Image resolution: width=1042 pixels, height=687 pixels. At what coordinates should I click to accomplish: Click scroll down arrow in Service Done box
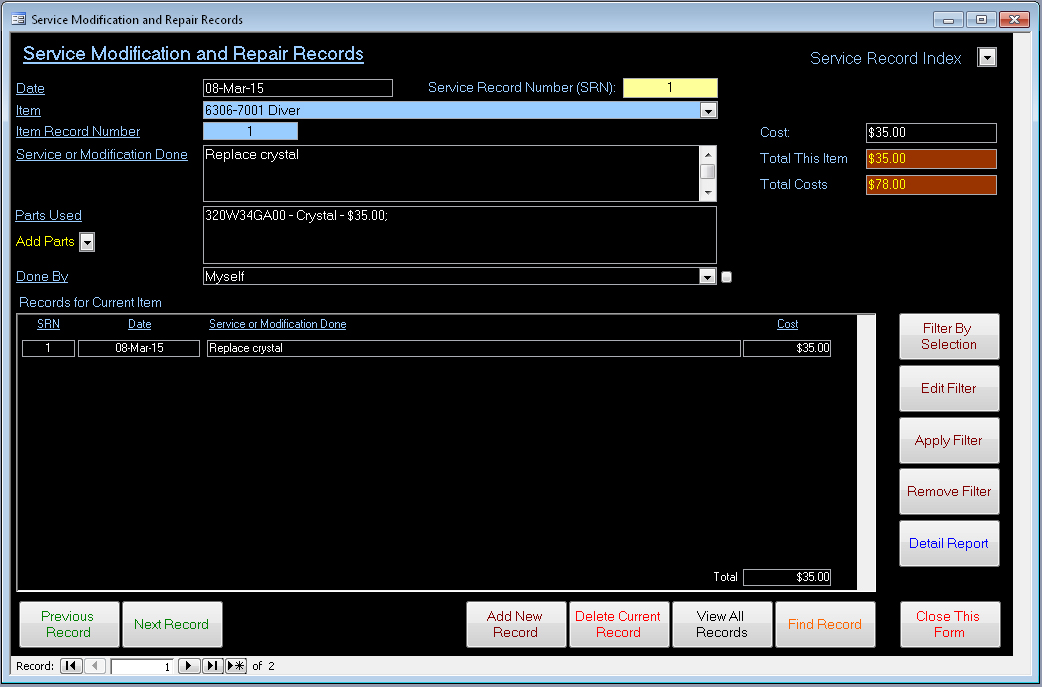click(708, 193)
